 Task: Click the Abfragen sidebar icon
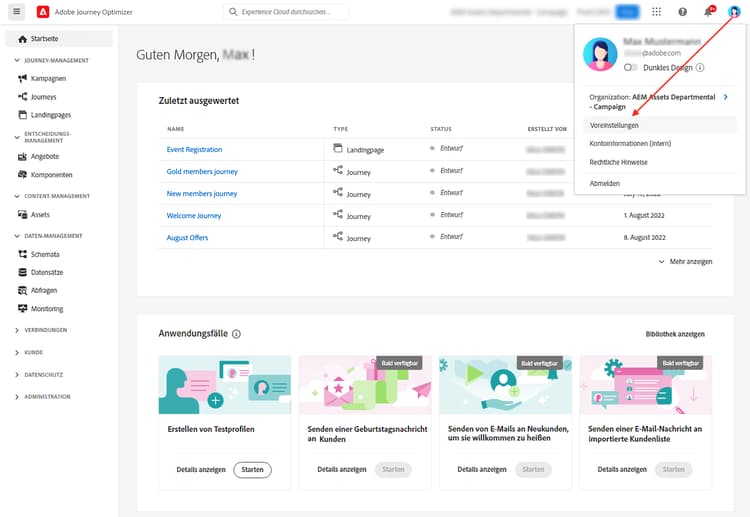click(x=22, y=290)
